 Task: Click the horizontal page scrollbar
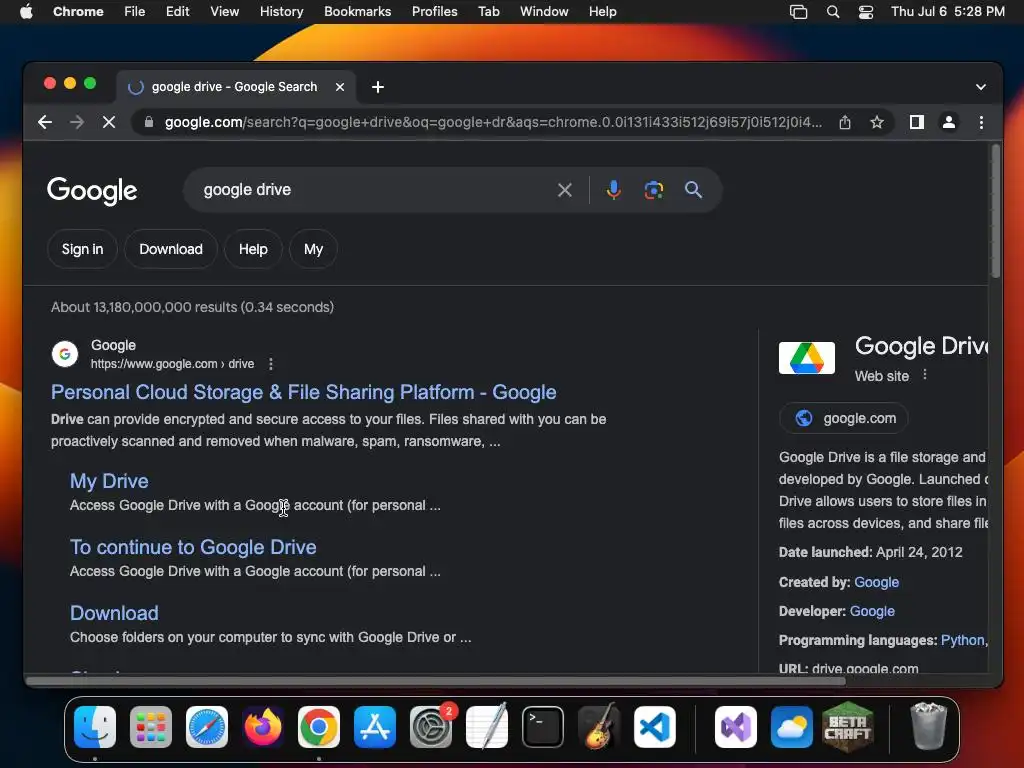tap(436, 681)
